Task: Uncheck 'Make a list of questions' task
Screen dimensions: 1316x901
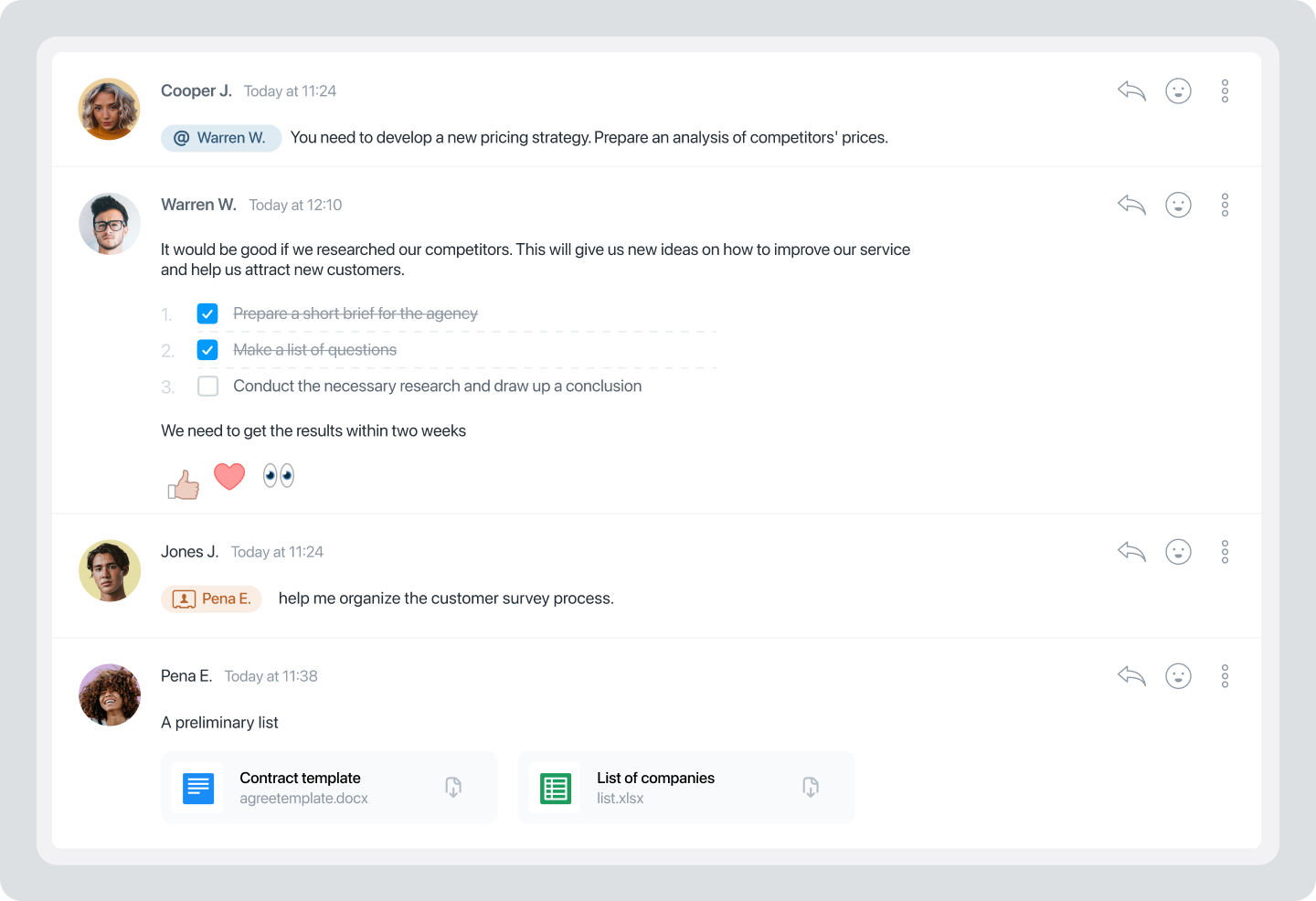Action: click(207, 350)
